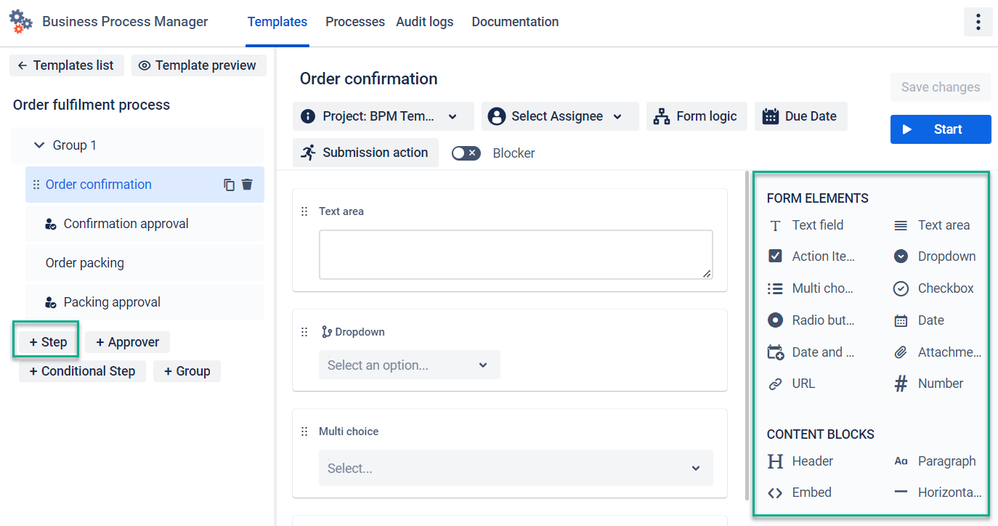Insert a Paragraph content block
Screen dimensions: 998x526
pyautogui.click(x=936, y=461)
